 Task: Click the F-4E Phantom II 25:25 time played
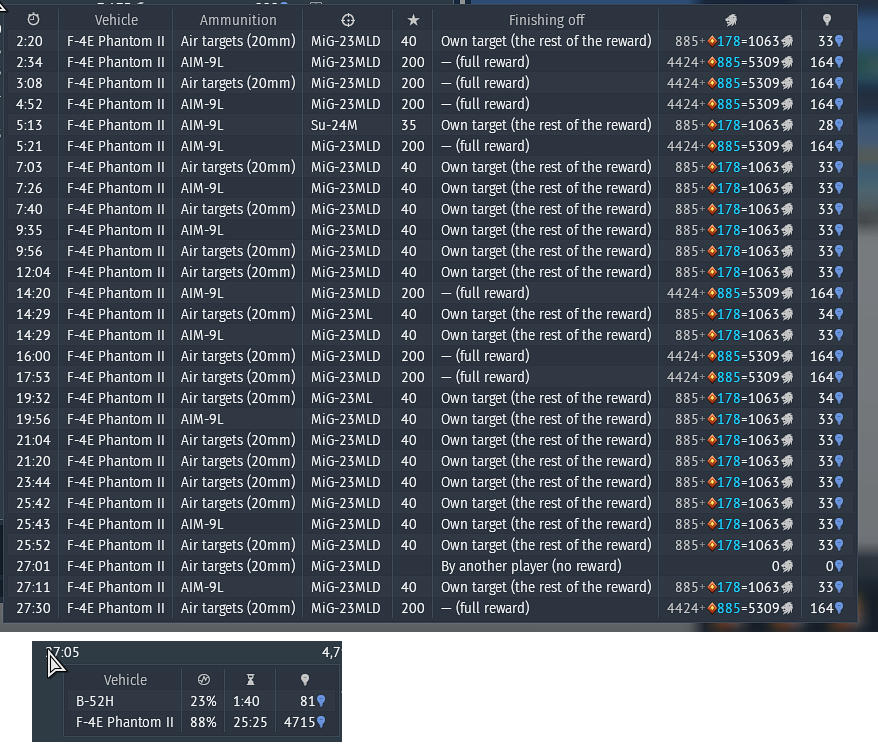[x=250, y=722]
